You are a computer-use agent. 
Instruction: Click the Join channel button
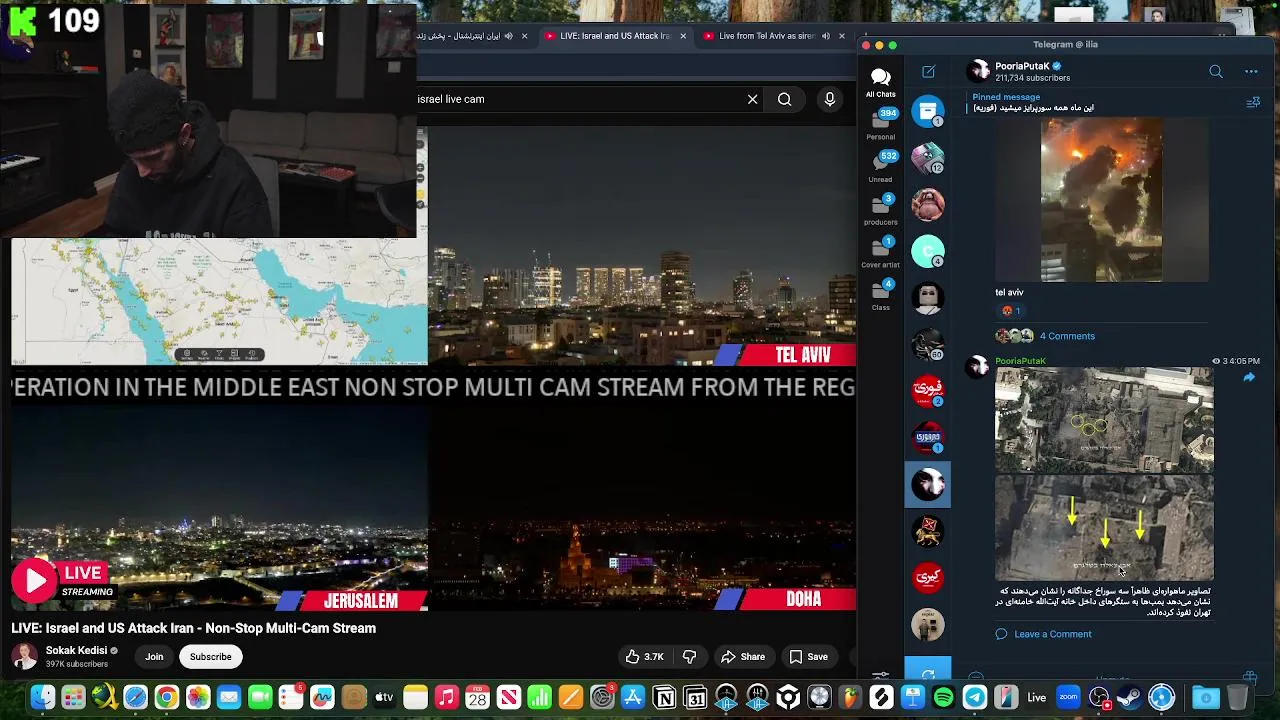[x=154, y=657]
